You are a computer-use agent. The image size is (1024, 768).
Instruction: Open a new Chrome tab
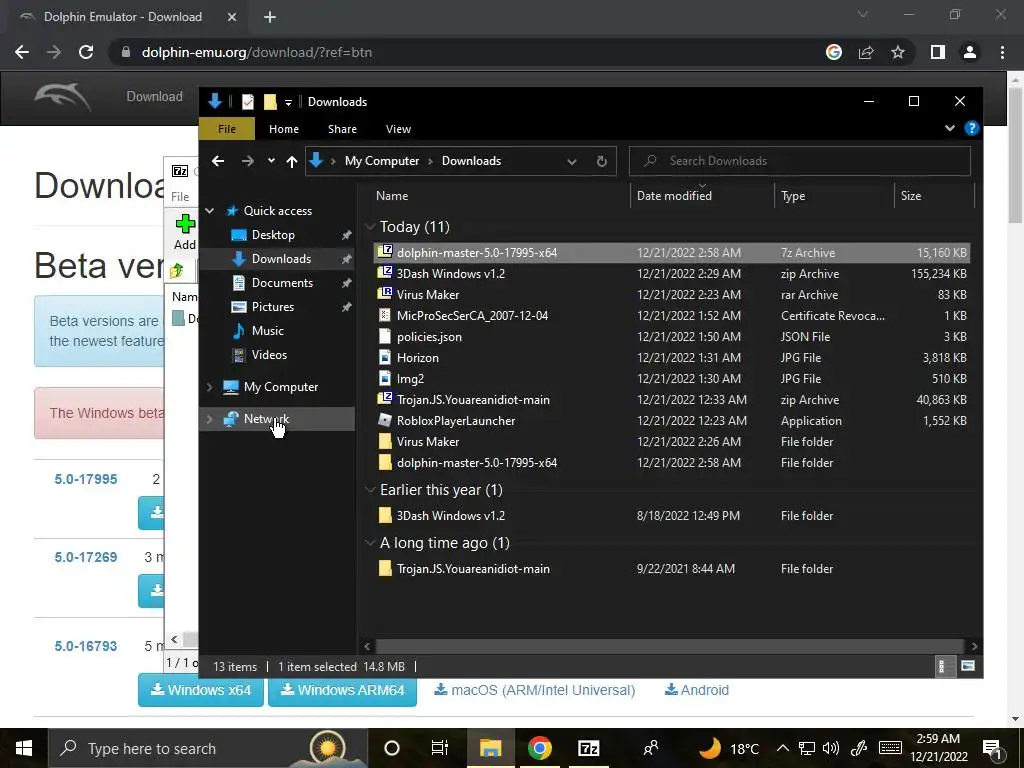(x=270, y=17)
